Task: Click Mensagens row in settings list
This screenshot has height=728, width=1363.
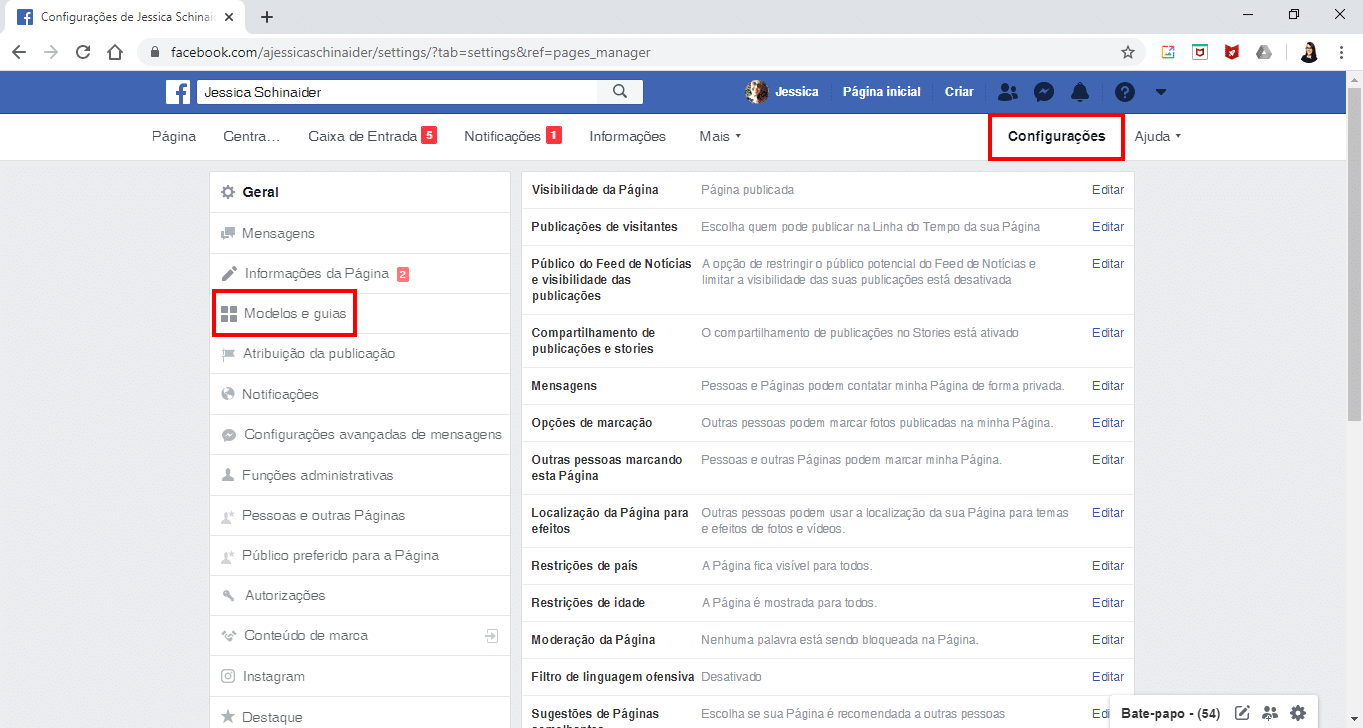Action: pos(828,385)
